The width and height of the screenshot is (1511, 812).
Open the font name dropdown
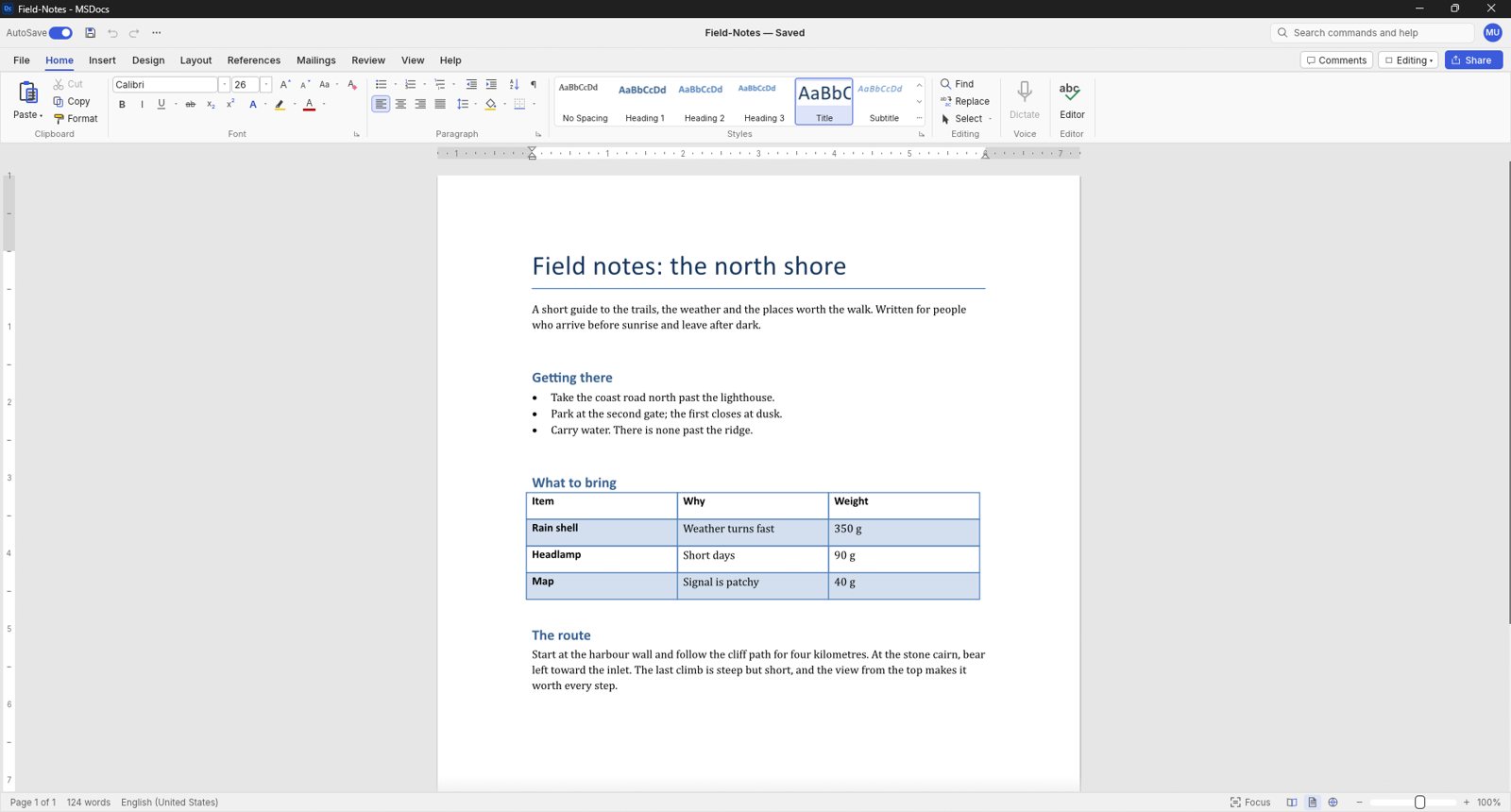pos(224,85)
